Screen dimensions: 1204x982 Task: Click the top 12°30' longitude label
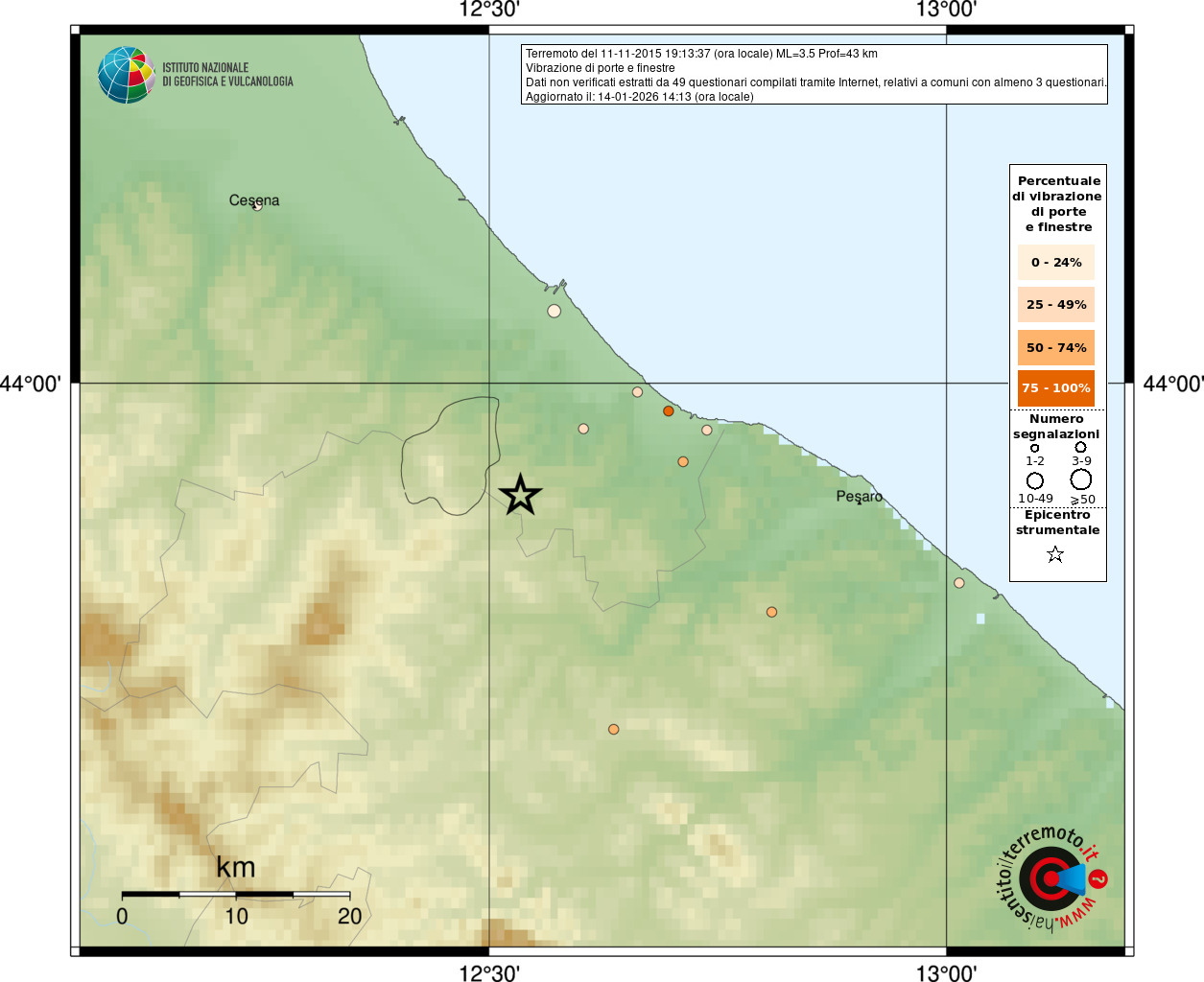[x=489, y=11]
